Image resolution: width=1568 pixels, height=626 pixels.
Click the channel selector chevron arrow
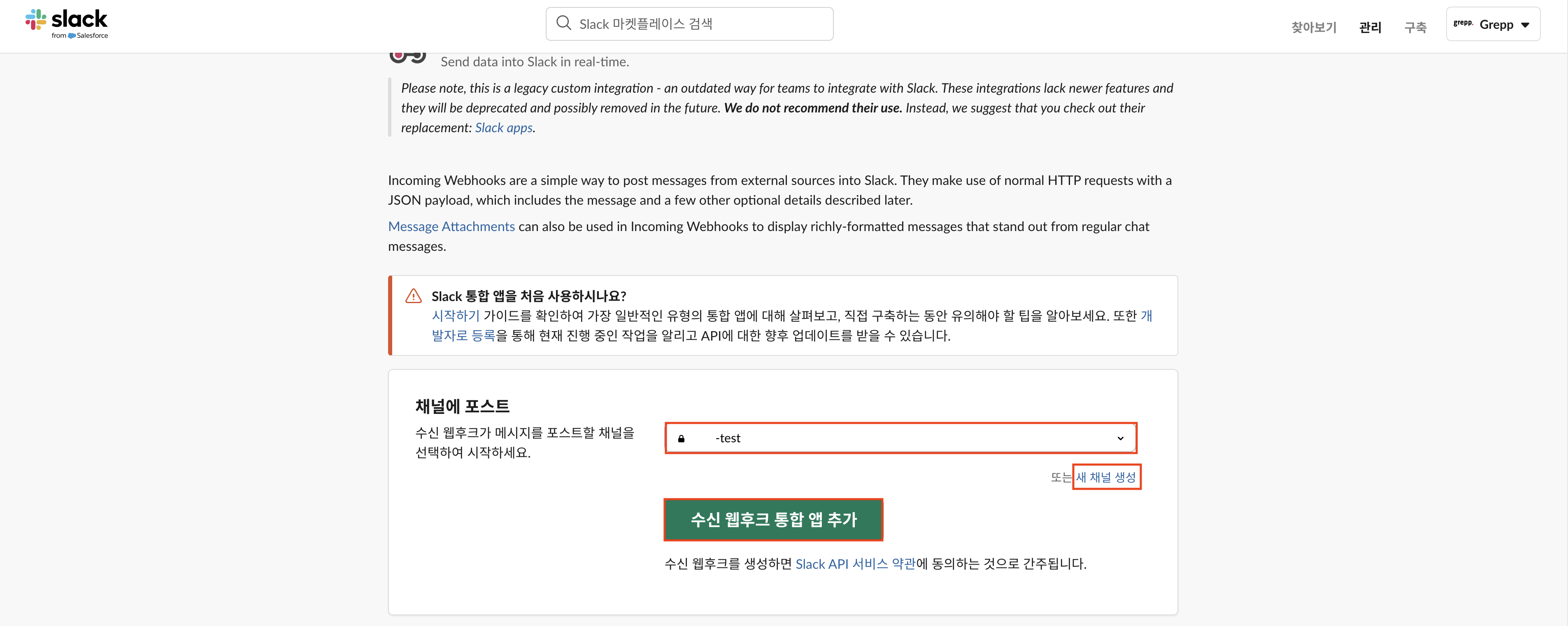tap(1120, 439)
